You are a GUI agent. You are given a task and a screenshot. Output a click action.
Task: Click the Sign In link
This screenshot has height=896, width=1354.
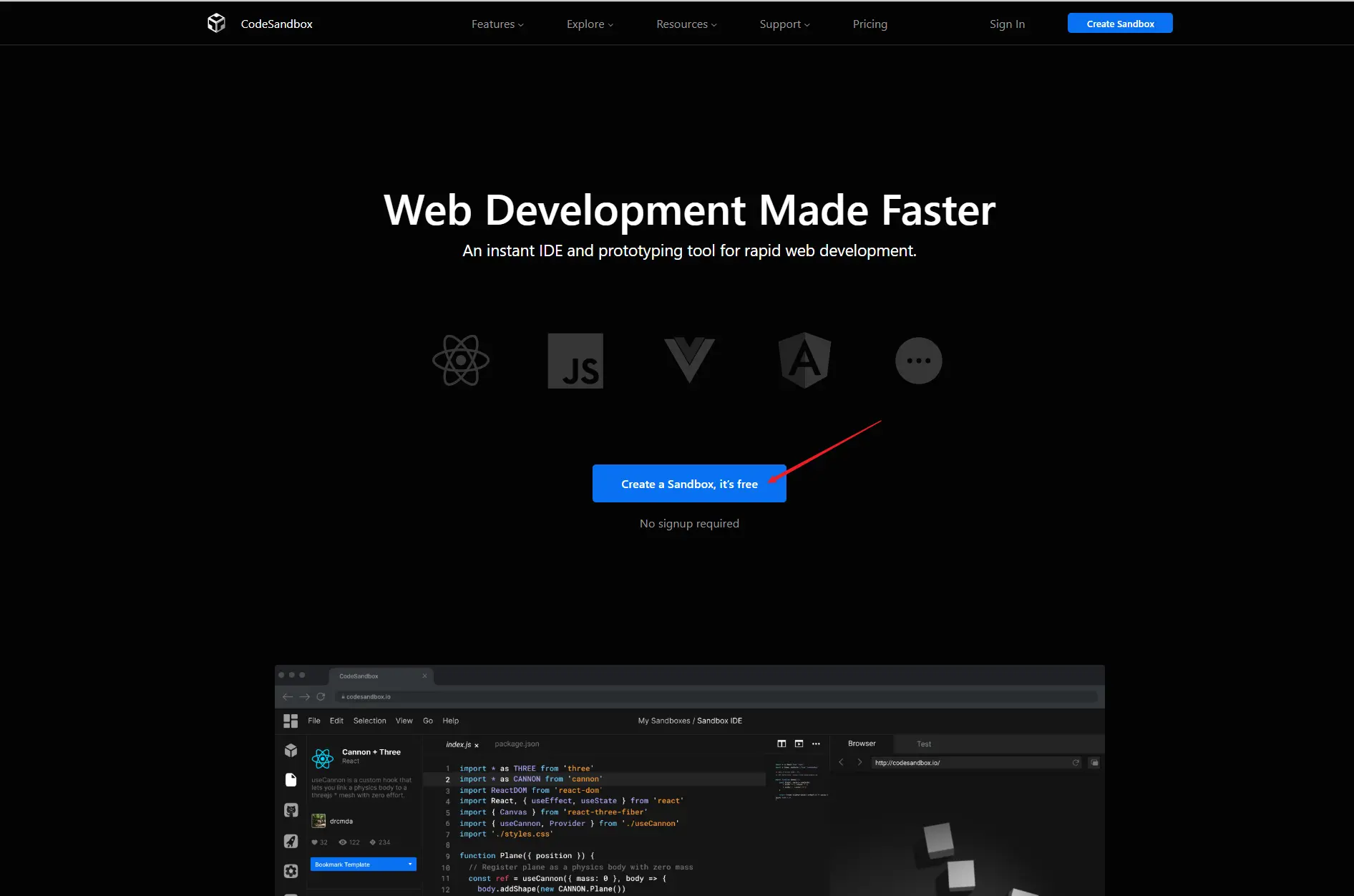[x=1007, y=24]
